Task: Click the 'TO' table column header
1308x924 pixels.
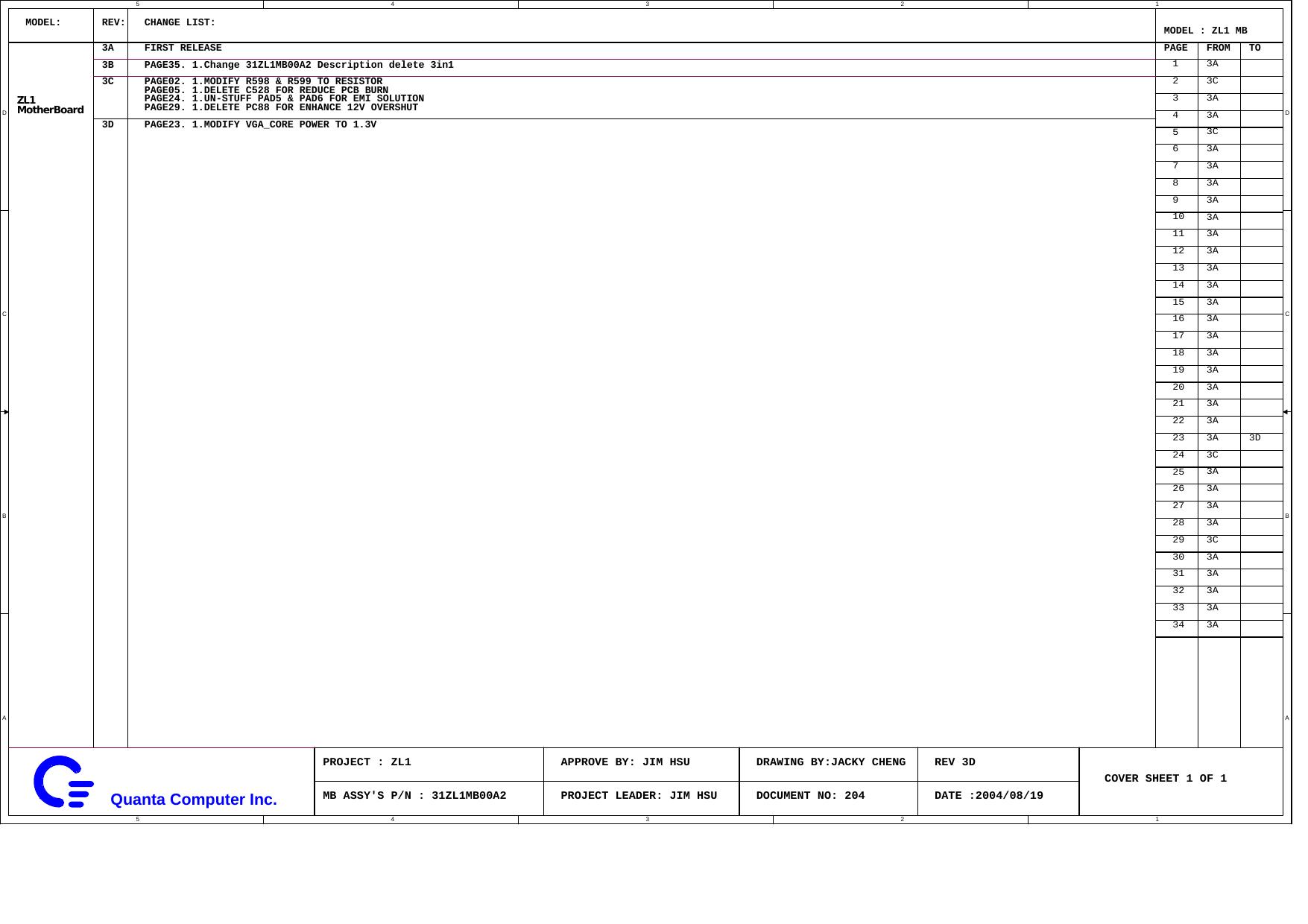Action: tap(1254, 48)
